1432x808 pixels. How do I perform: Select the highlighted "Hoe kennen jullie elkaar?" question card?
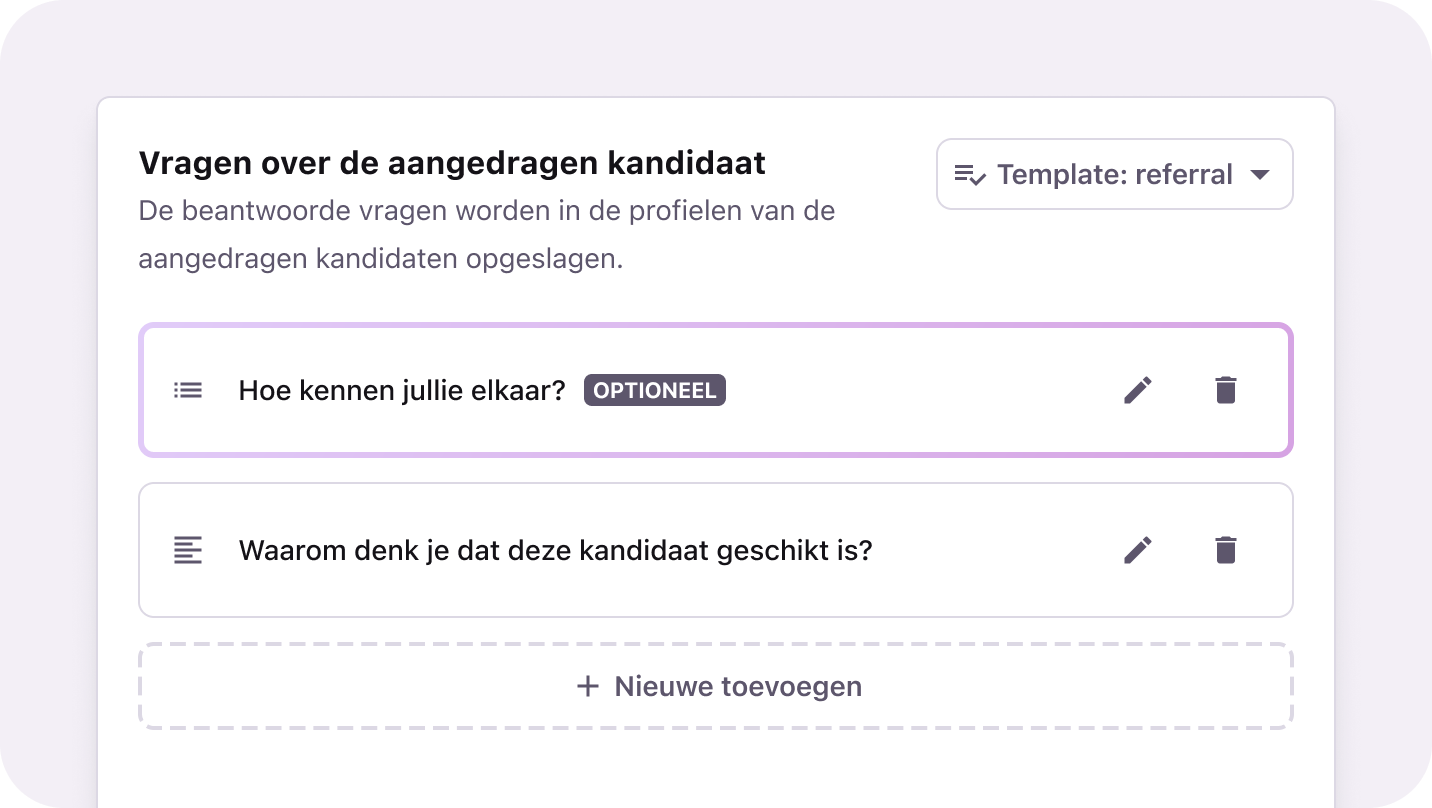tap(716, 390)
